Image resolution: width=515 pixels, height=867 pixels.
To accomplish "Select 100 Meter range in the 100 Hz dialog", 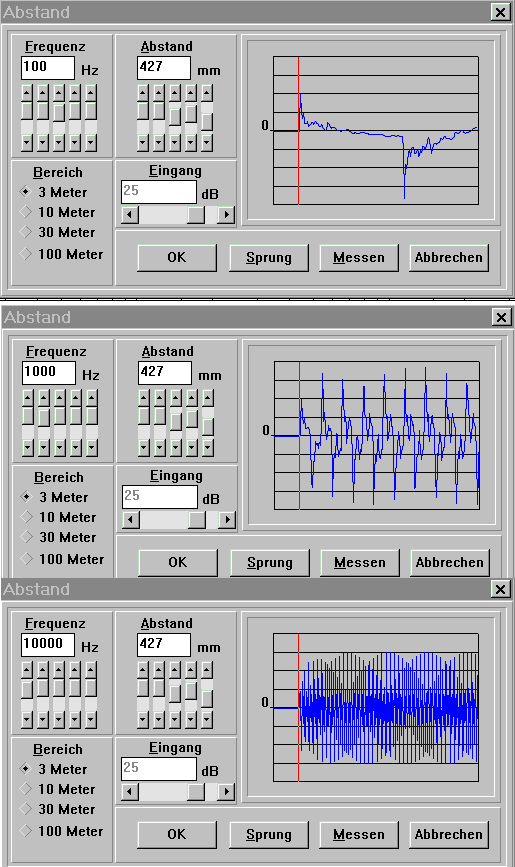I will [61, 254].
